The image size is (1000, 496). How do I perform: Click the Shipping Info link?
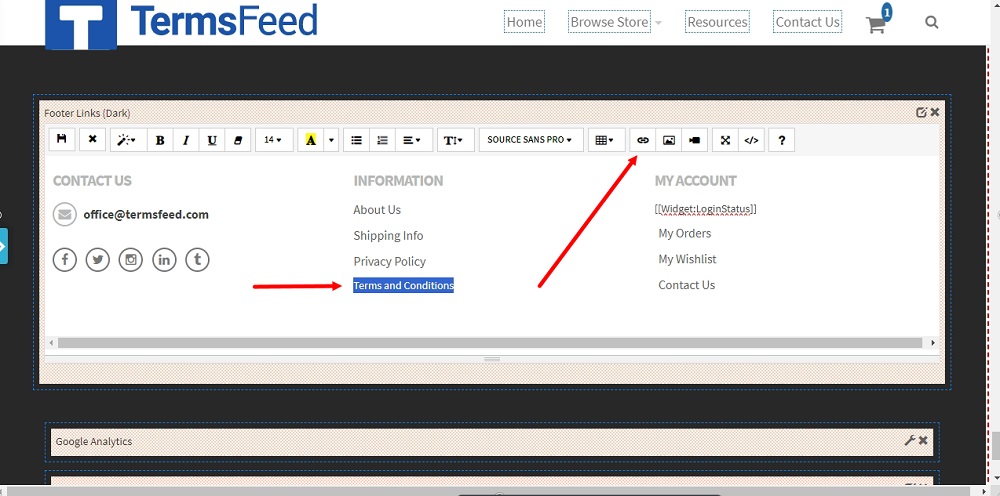(388, 235)
